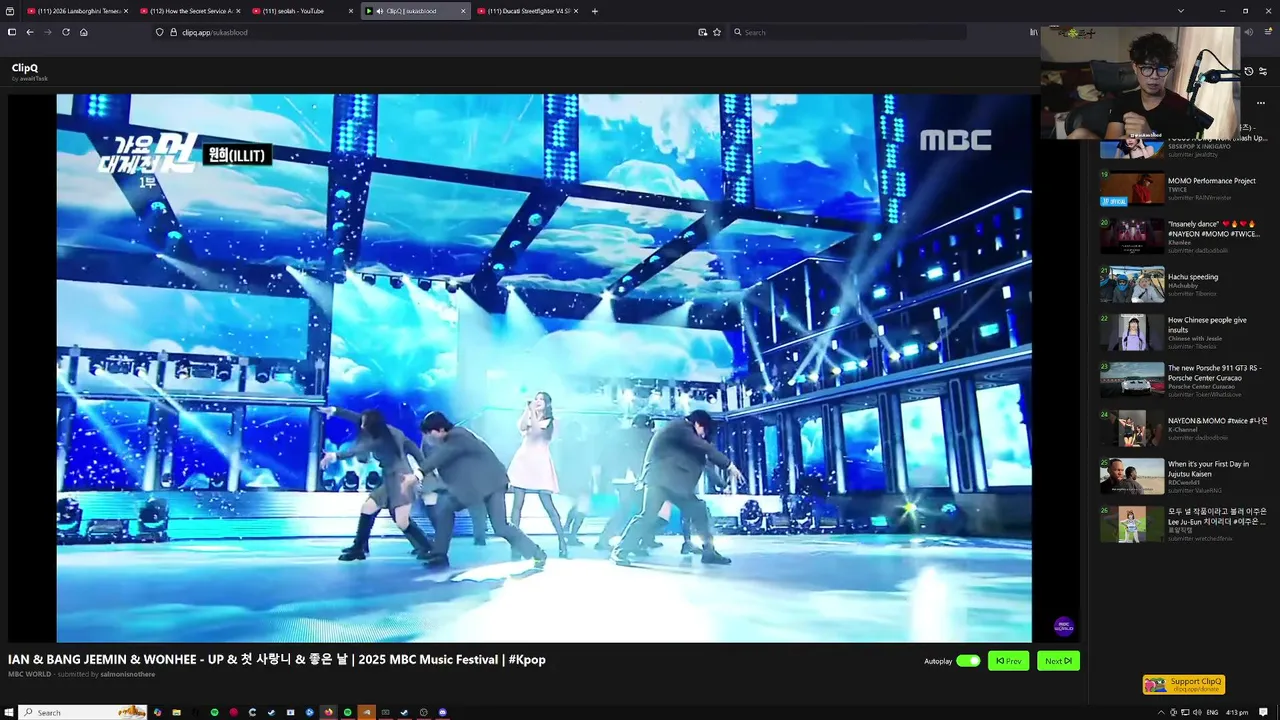This screenshot has height=720, width=1280.
Task: Open the Windows Start menu
Action: coord(9,712)
